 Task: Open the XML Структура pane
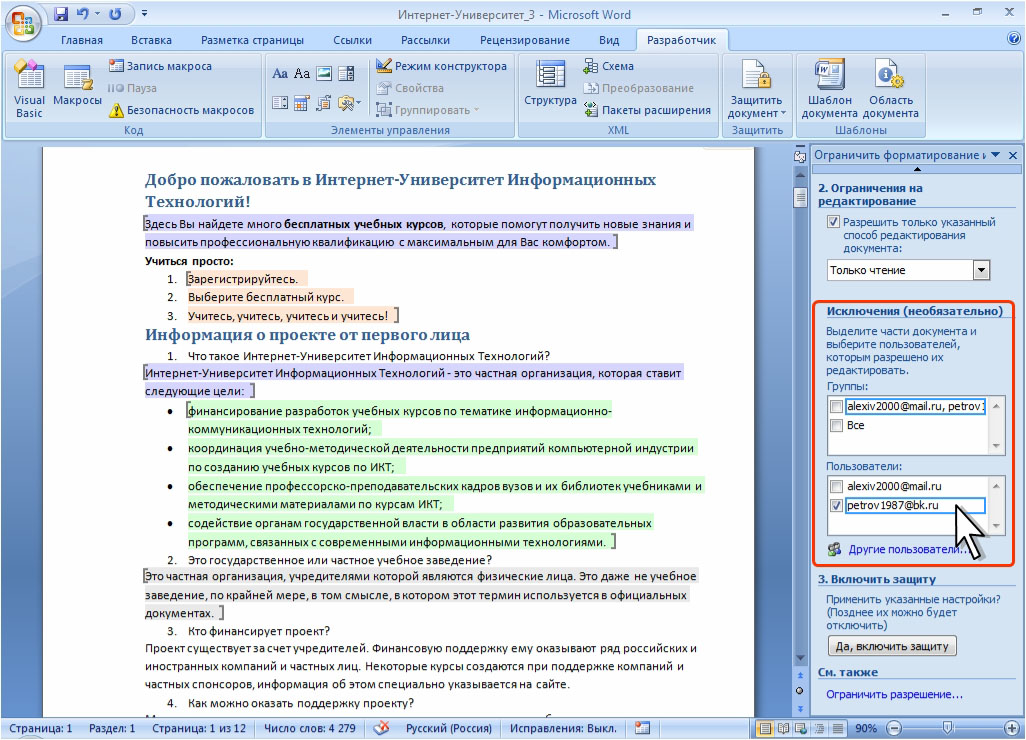[550, 84]
